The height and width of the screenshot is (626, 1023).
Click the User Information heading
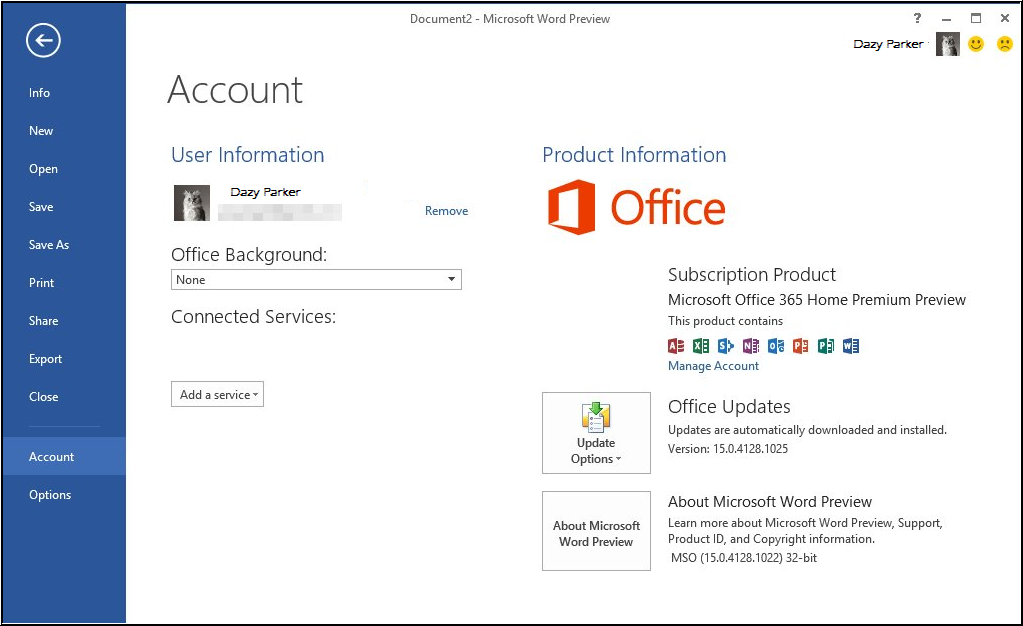point(247,155)
